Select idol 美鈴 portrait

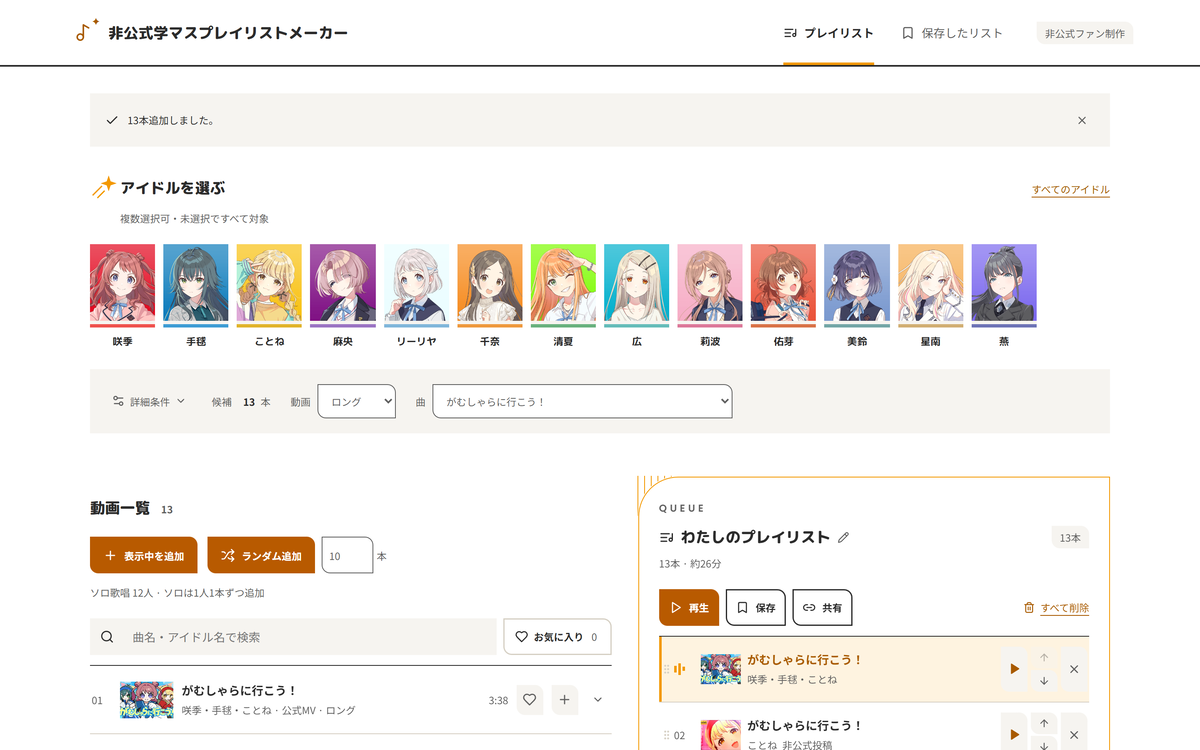pyautogui.click(x=857, y=286)
